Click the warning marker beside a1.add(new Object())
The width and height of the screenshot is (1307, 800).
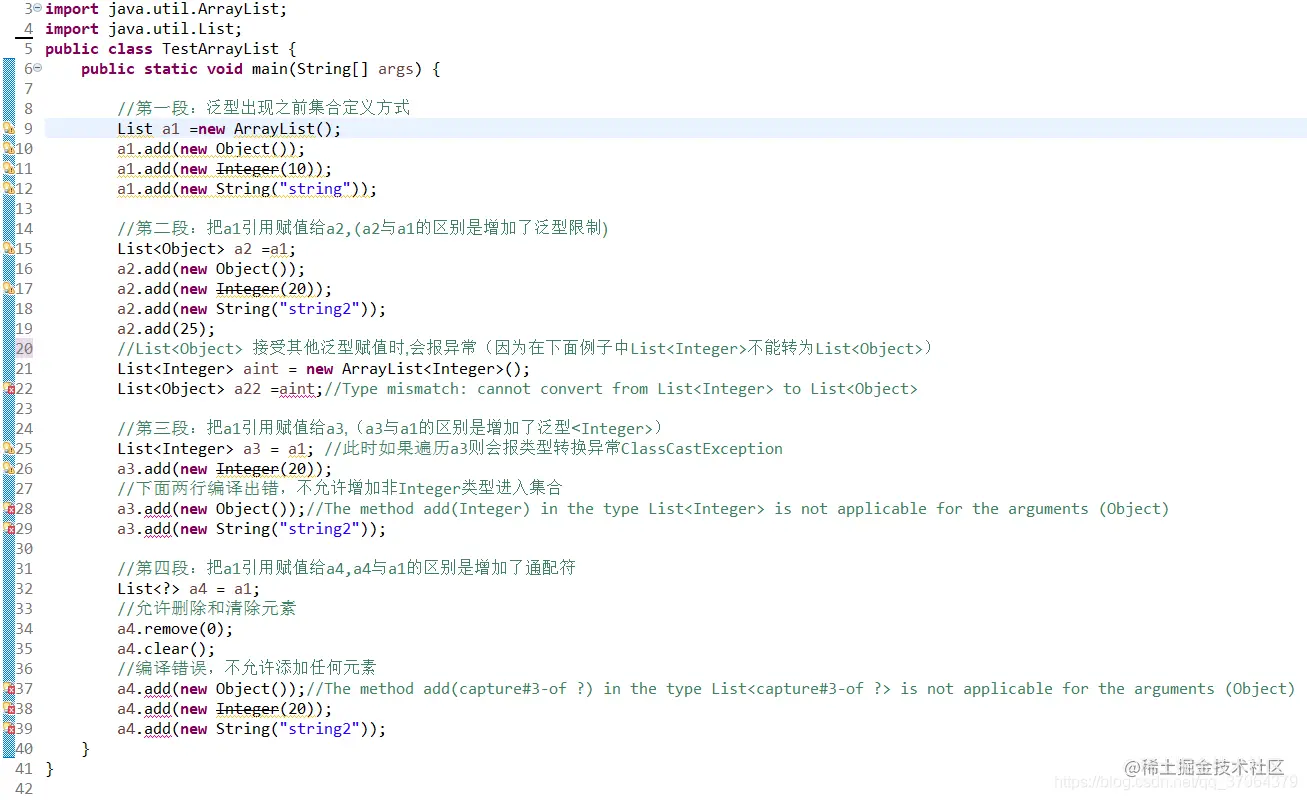tap(9, 149)
